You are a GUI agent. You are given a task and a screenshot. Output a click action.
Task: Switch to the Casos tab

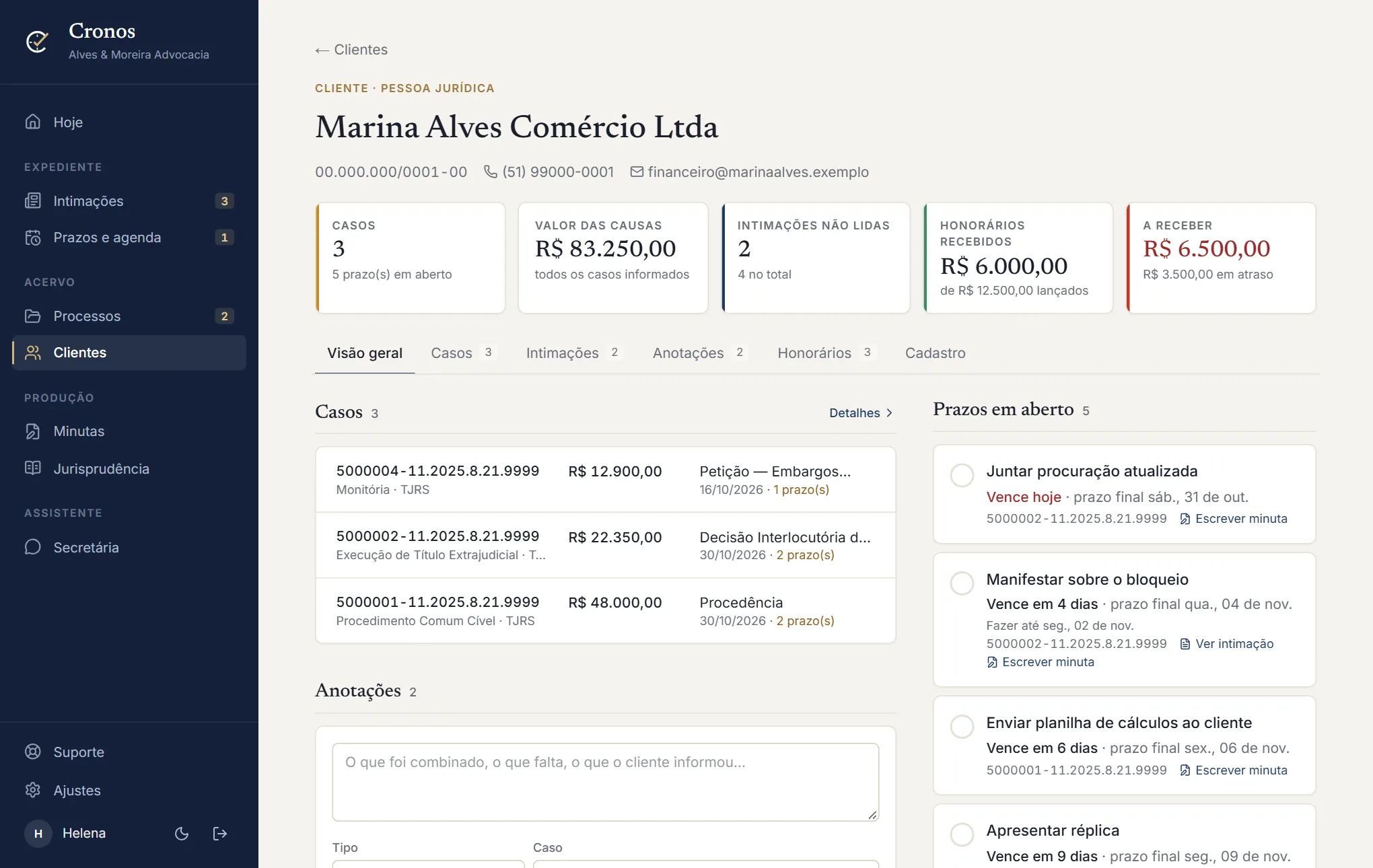click(463, 353)
